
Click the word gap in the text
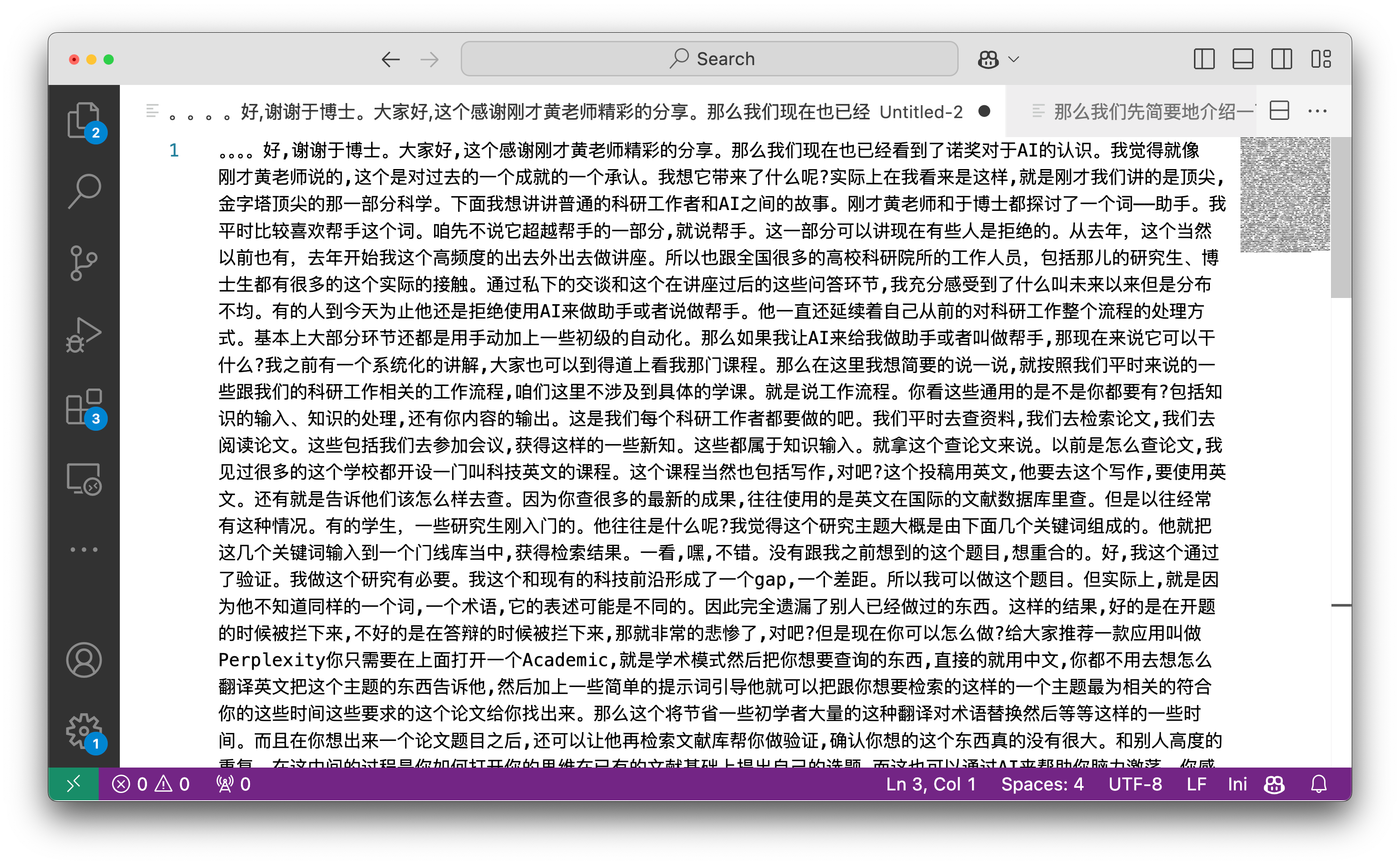pyautogui.click(x=770, y=580)
